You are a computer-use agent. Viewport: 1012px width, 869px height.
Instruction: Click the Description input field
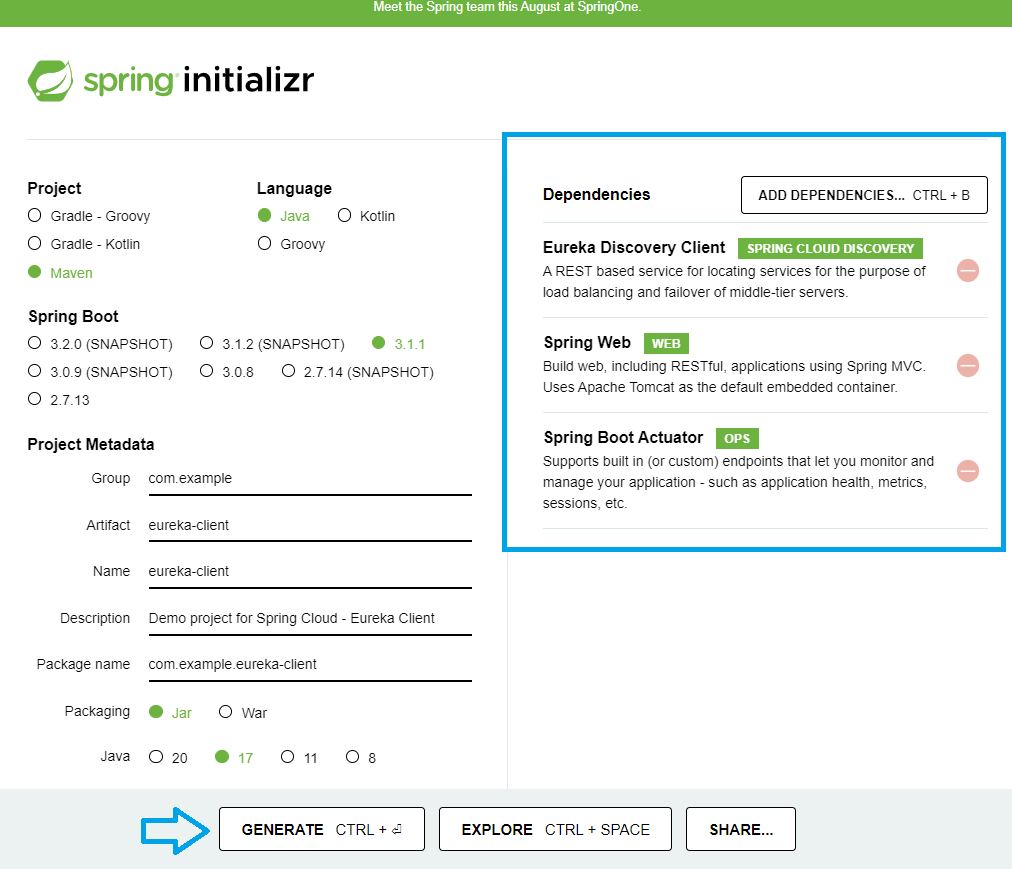pos(310,619)
